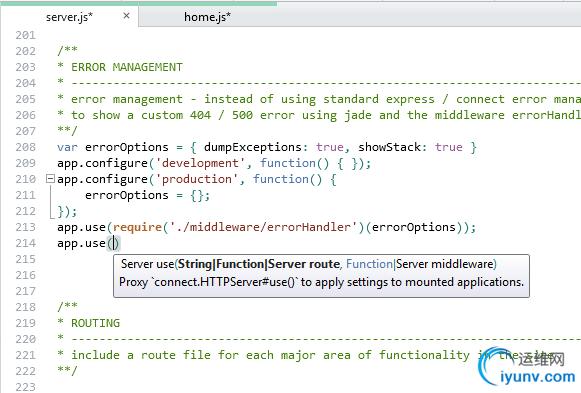The image size is (581, 393).
Task: Switch to the server.js tab
Action: click(x=69, y=17)
